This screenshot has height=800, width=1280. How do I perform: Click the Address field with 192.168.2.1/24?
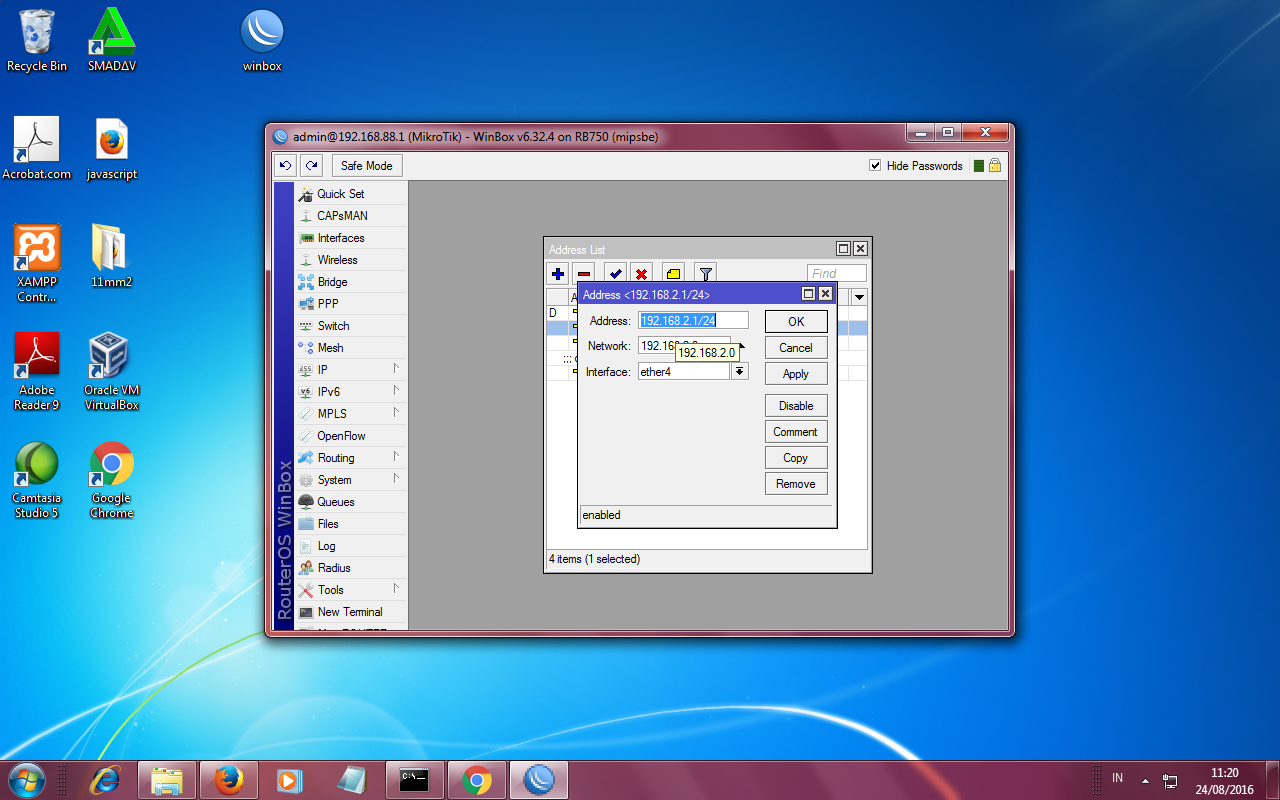tap(694, 320)
